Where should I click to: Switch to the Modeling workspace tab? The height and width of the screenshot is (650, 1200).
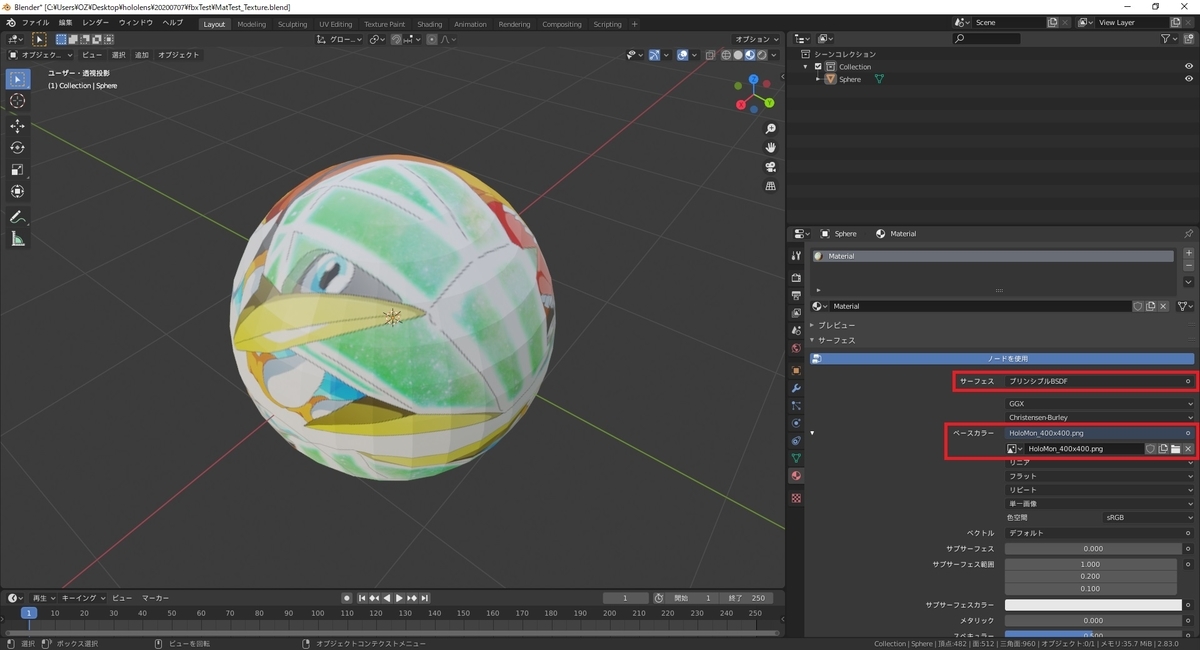tap(252, 24)
